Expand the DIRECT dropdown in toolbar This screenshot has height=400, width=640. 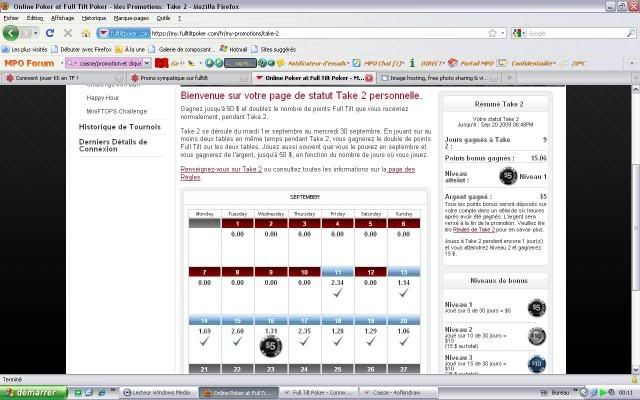(x=443, y=63)
